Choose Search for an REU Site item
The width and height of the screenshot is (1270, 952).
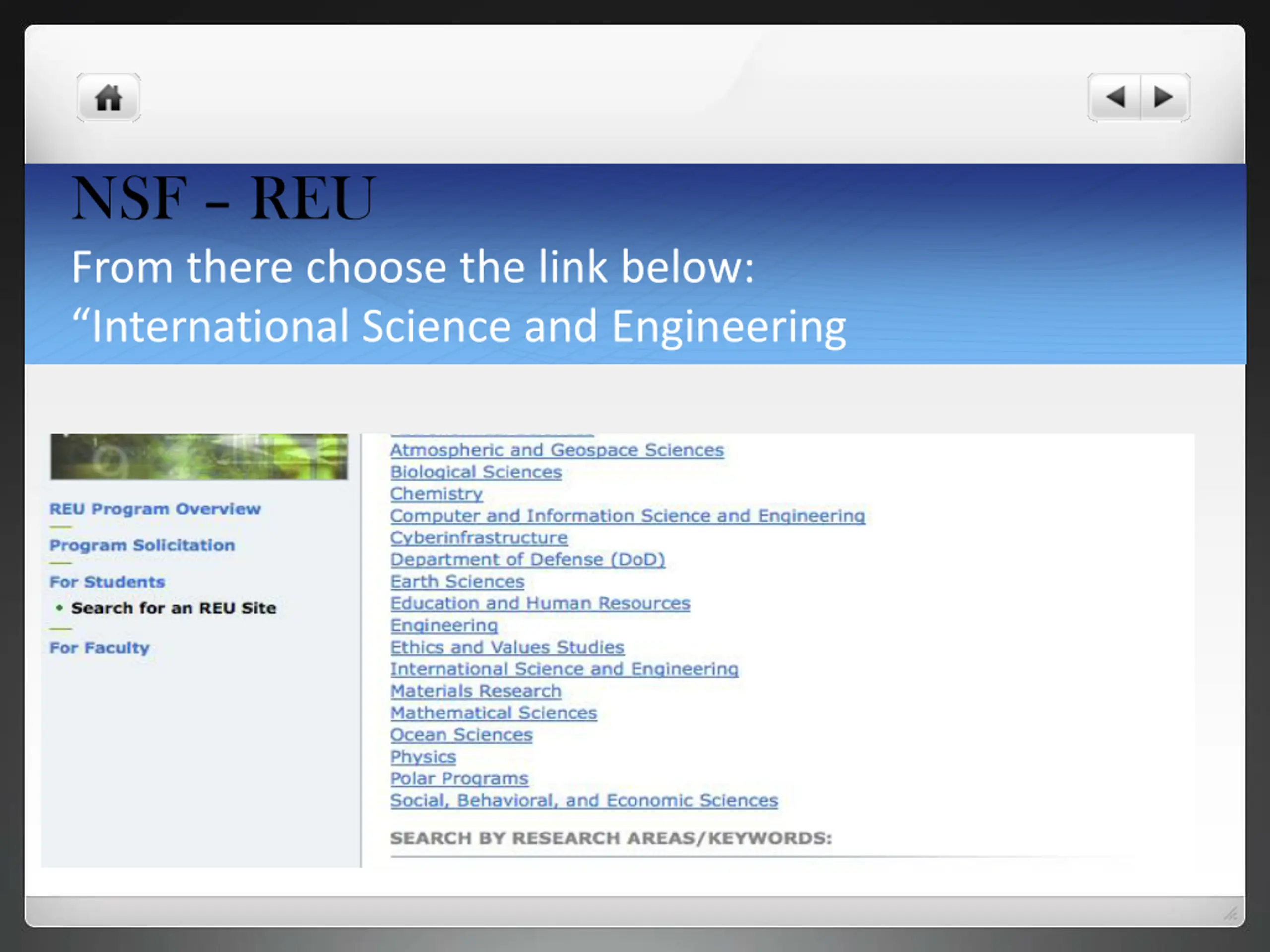coord(174,608)
